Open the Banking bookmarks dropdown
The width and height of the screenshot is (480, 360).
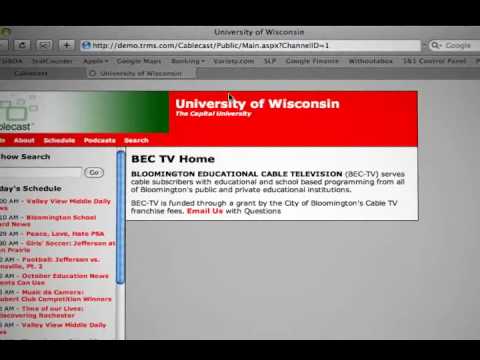188,61
